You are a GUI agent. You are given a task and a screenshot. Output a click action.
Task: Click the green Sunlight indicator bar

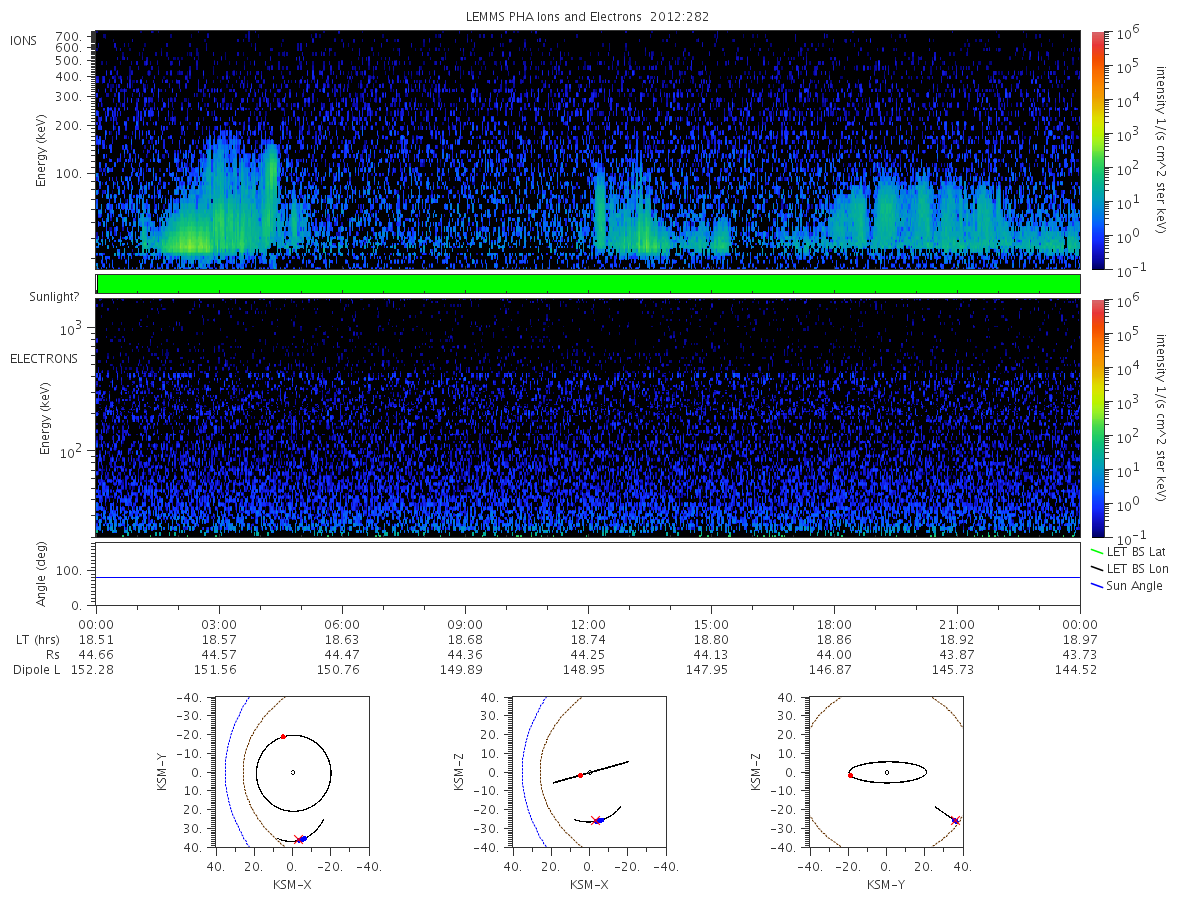tap(588, 284)
